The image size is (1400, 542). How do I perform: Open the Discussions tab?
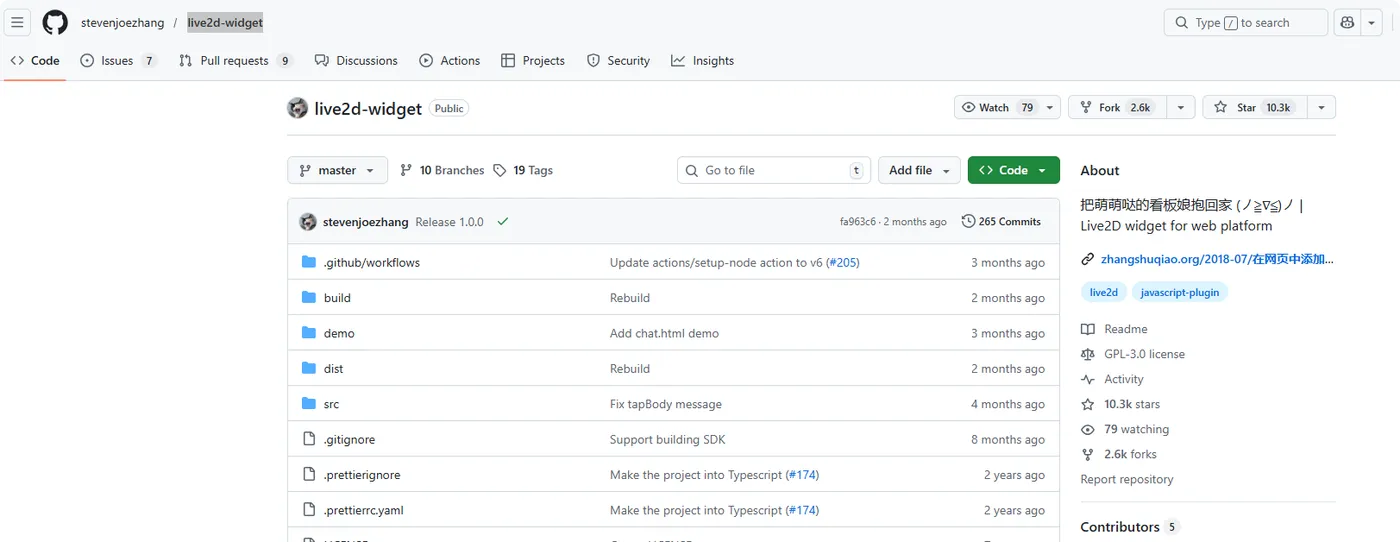[356, 61]
